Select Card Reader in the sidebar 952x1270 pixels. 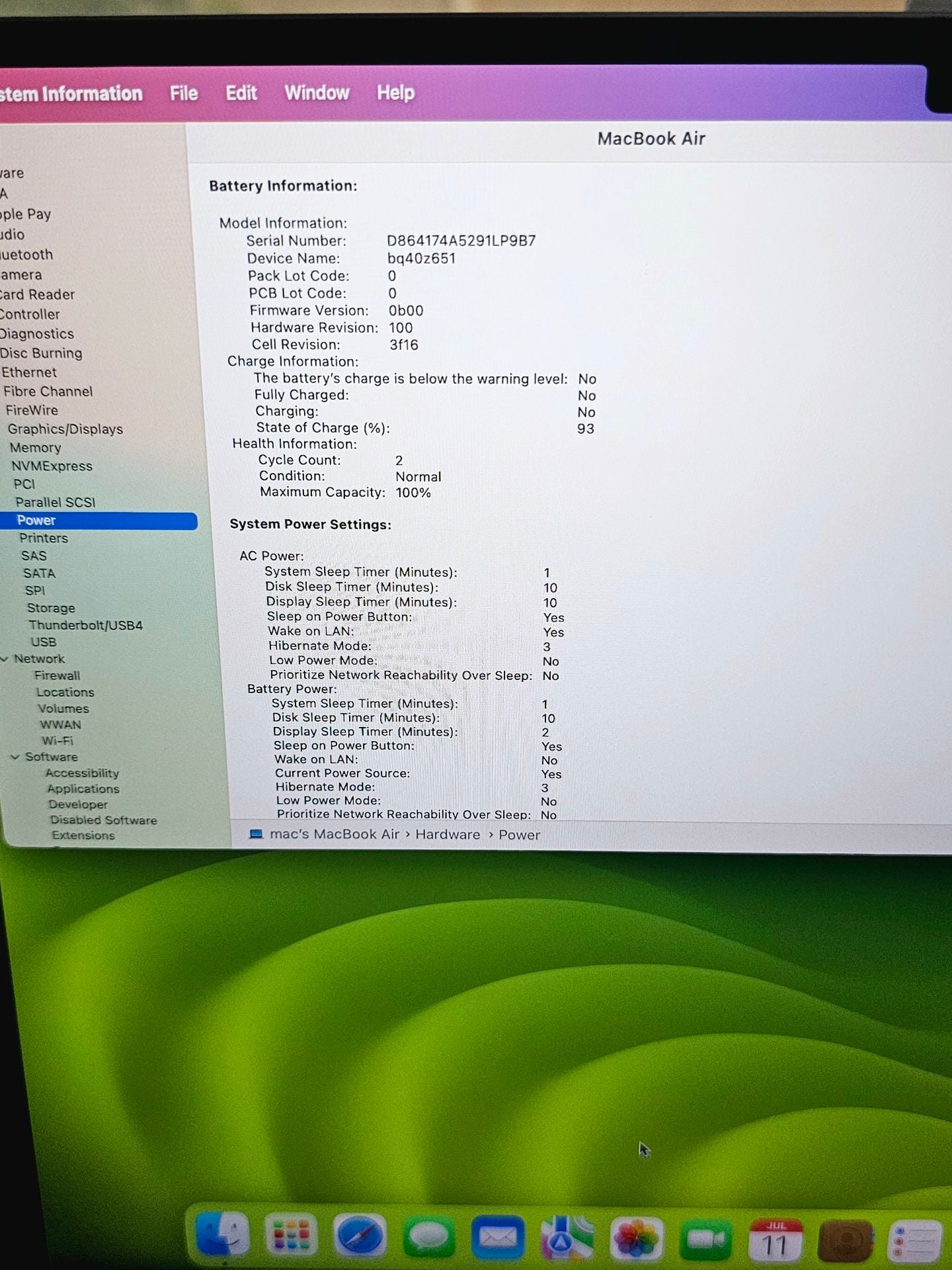click(x=38, y=294)
